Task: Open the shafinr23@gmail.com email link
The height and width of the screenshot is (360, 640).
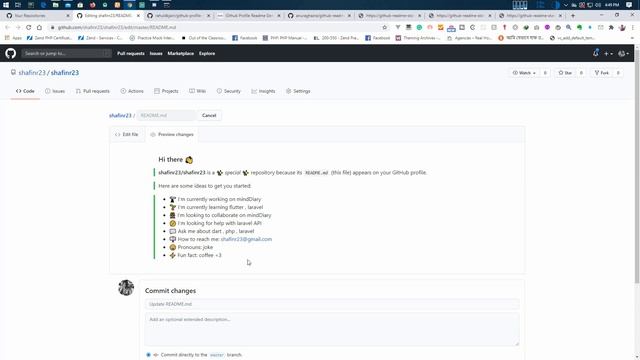Action: 246,239
